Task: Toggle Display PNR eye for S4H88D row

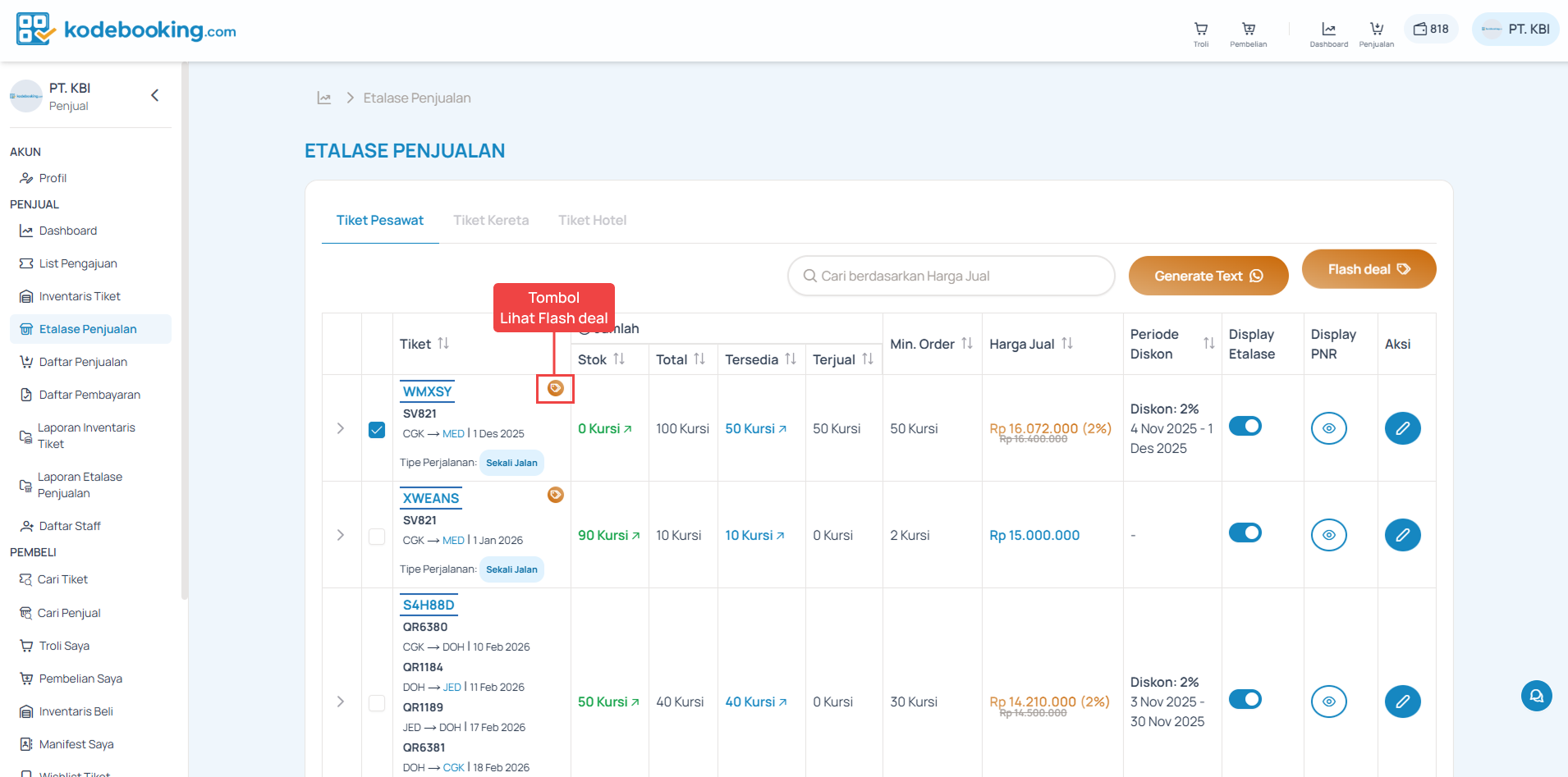Action: (1328, 702)
